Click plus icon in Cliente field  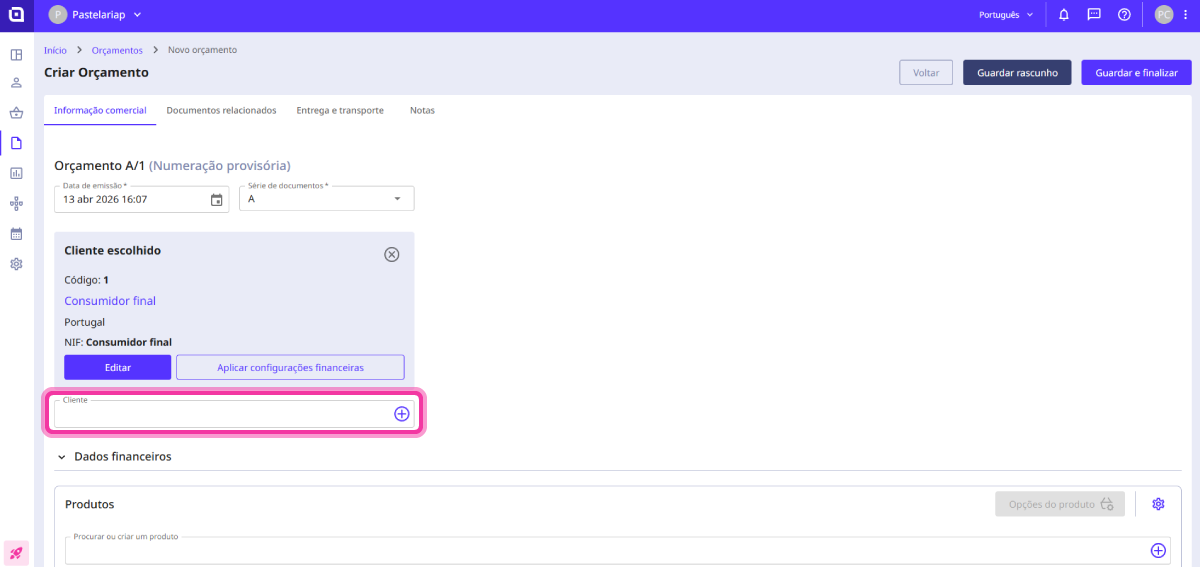[x=401, y=414]
